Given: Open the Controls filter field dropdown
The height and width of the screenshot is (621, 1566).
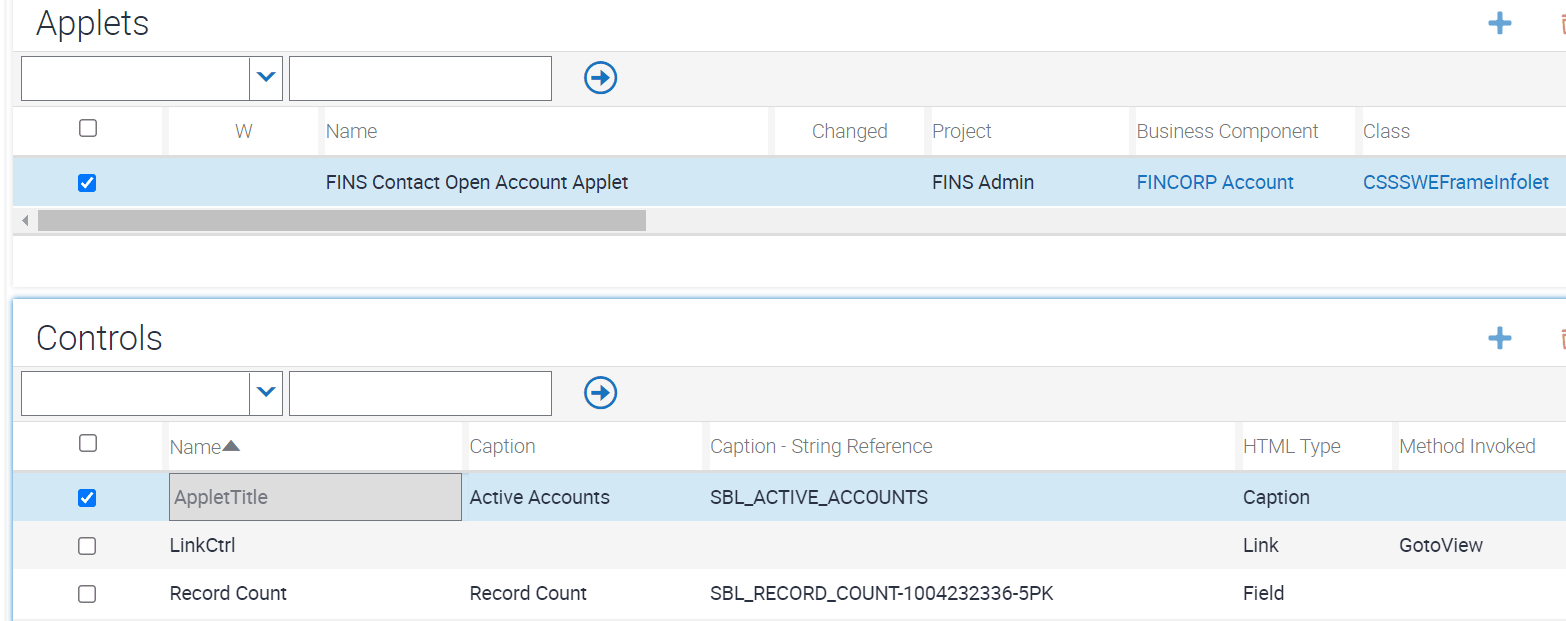Looking at the screenshot, I should [x=266, y=393].
